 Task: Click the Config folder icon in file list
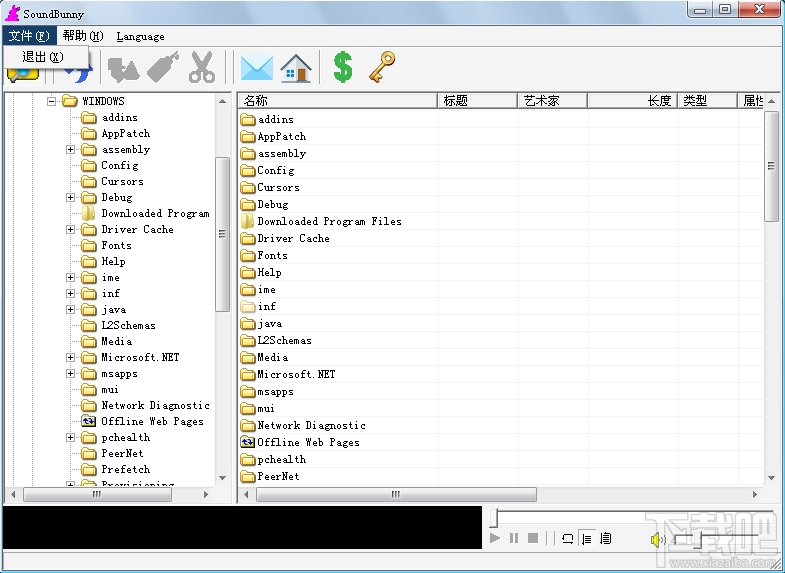(248, 171)
